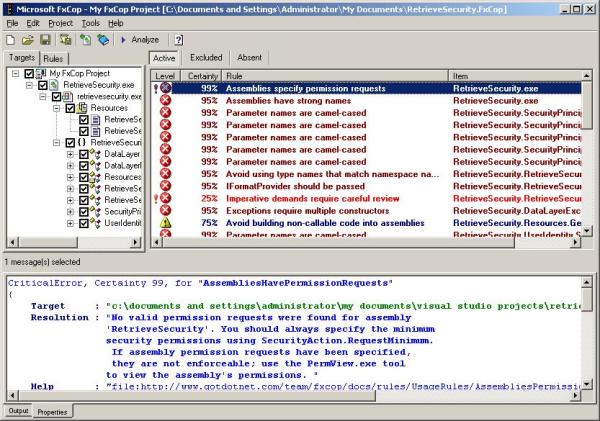Open the Tools menu

coord(91,23)
